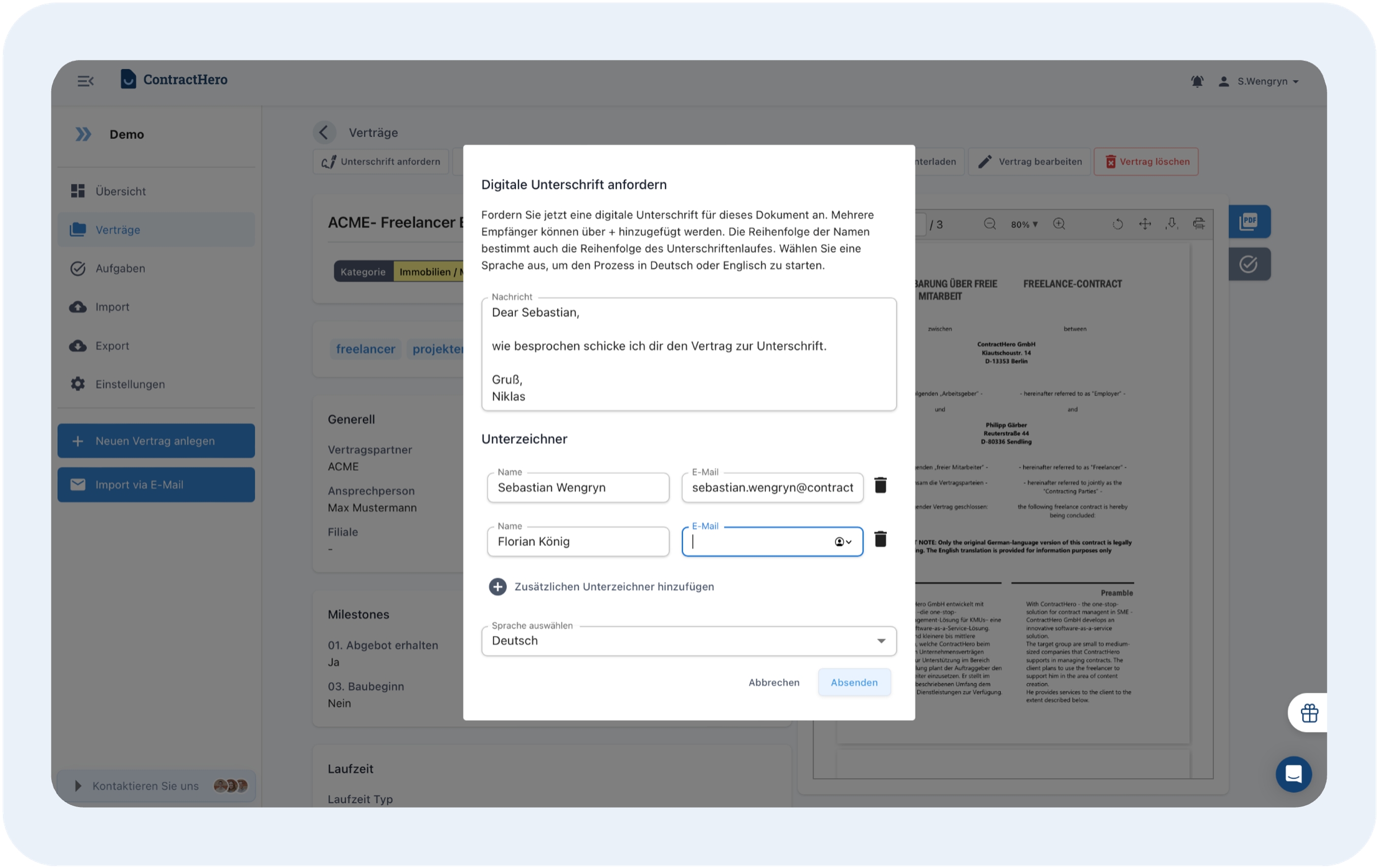
Task: Go to Aufgaben in sidebar
Action: point(120,268)
